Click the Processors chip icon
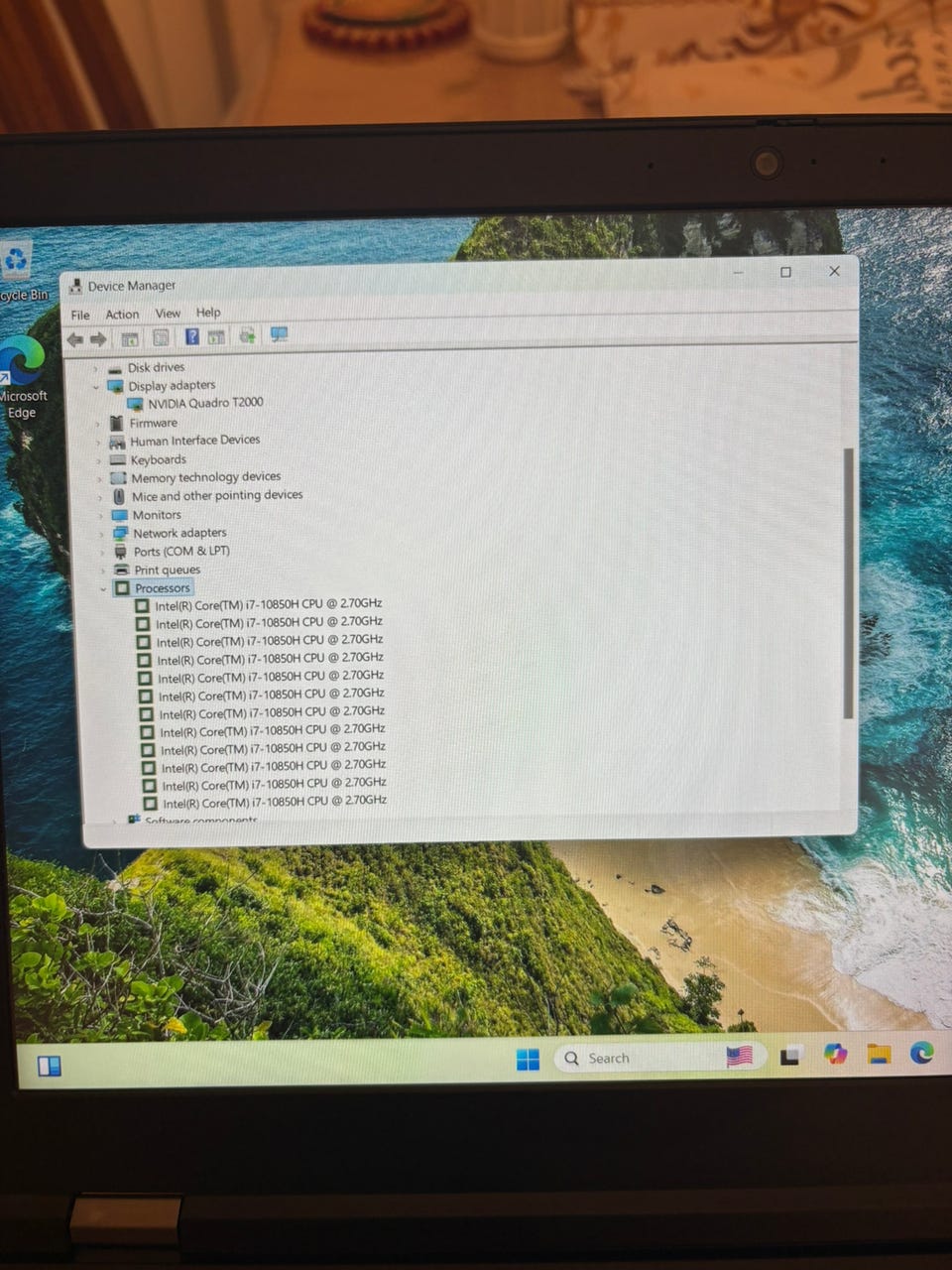Screen dimensions: 952x1270 [x=122, y=588]
